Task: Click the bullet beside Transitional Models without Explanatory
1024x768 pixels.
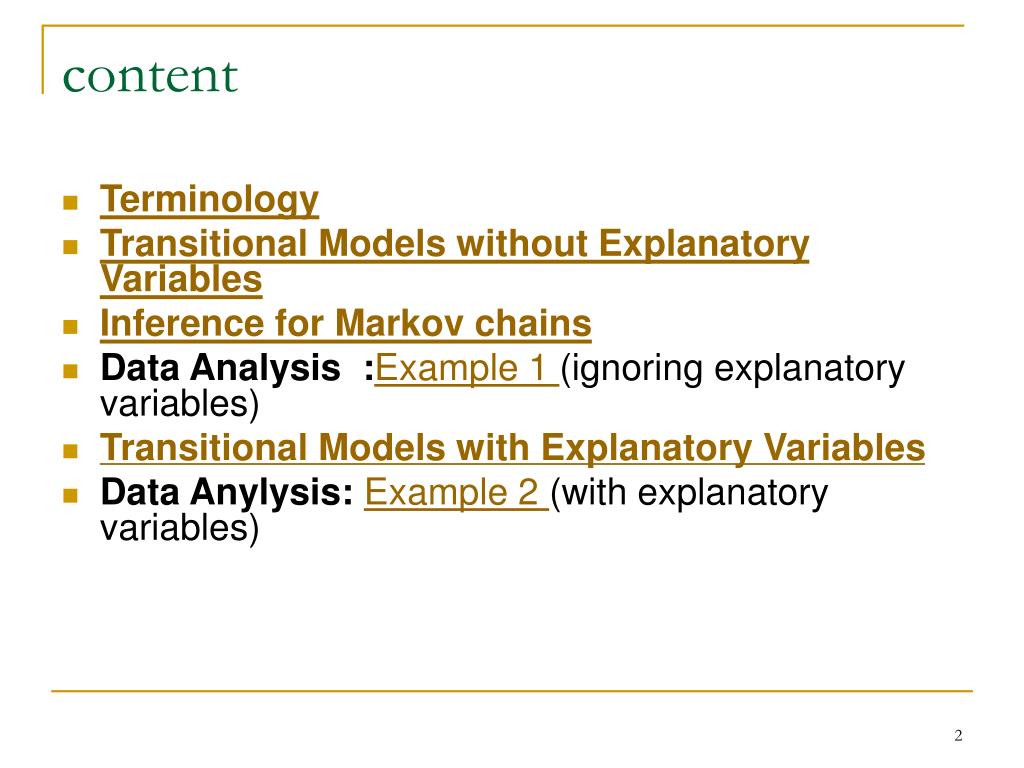Action: pyautogui.click(x=71, y=247)
